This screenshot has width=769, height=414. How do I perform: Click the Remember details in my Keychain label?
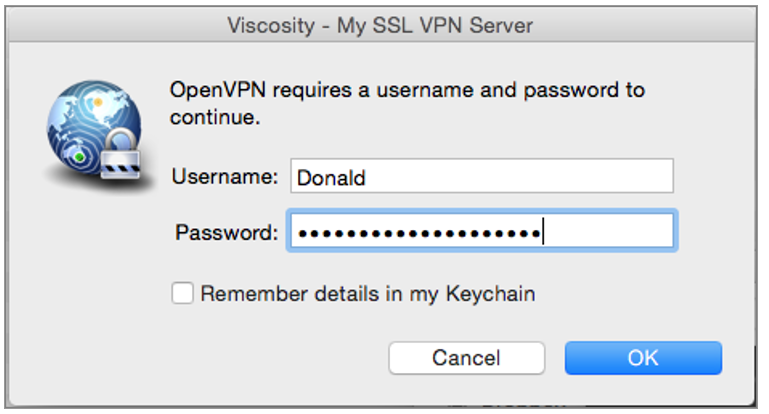(367, 294)
